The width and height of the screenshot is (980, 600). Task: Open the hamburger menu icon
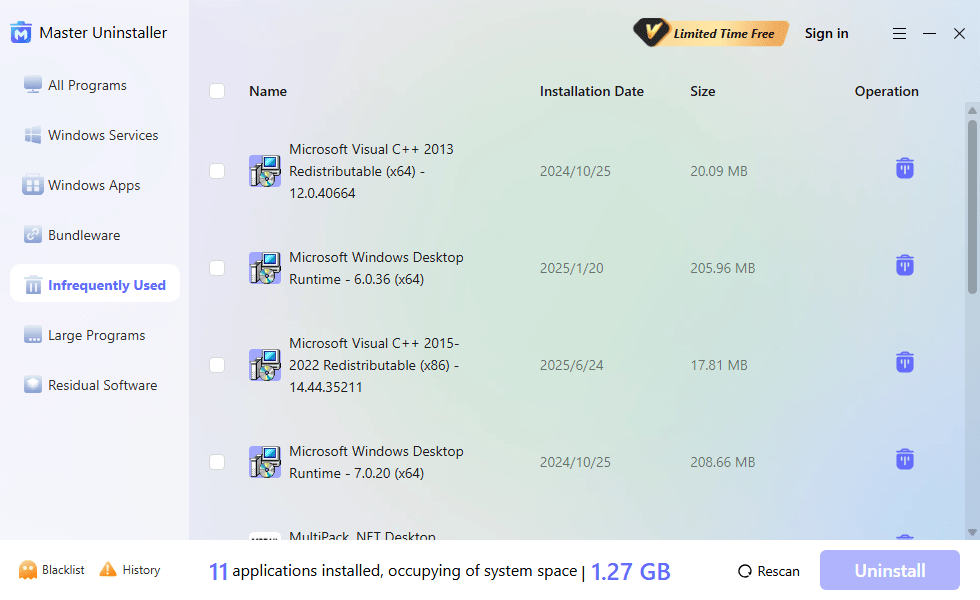899,34
